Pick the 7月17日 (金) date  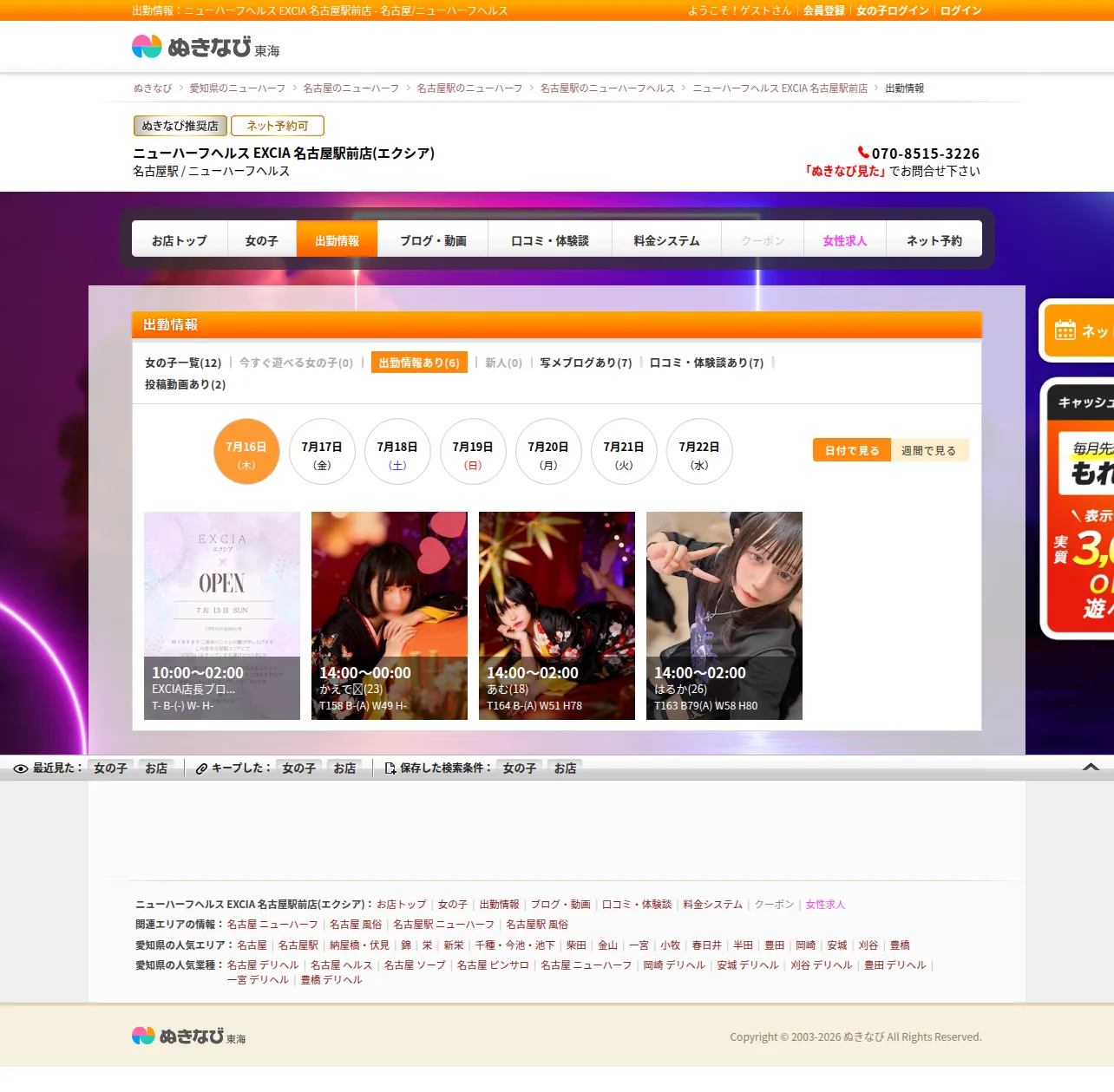pos(322,452)
